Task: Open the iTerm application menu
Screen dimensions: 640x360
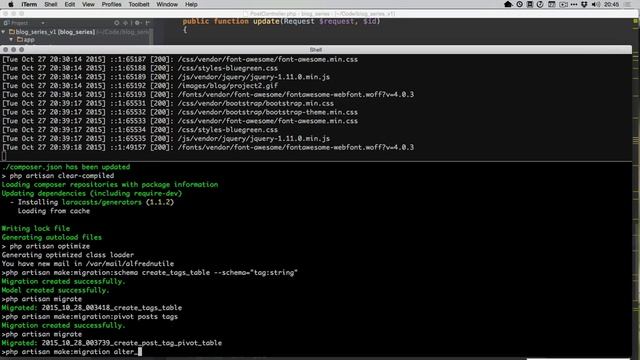Action: [x=29, y=4]
